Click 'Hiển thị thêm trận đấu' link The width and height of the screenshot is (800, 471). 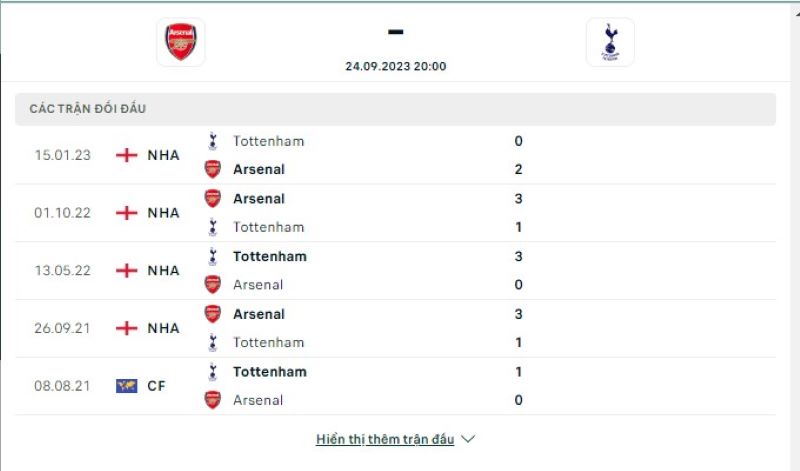(x=385, y=439)
